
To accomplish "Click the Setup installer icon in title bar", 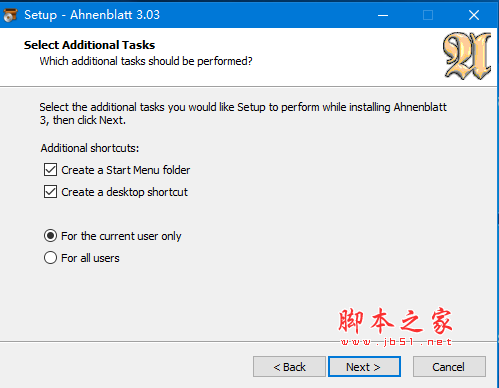I will pos(10,15).
